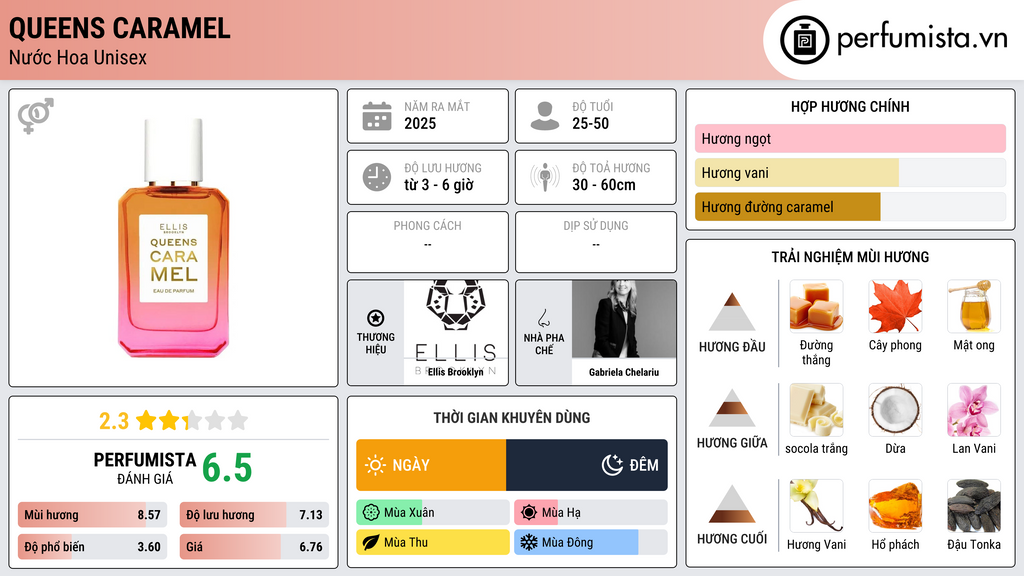Open the socola trắng note image
The image size is (1024, 576).
tap(816, 410)
